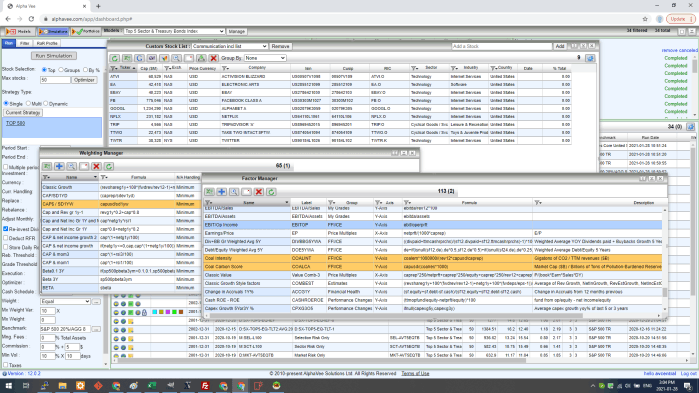Click the Optimizer button

[84, 80]
